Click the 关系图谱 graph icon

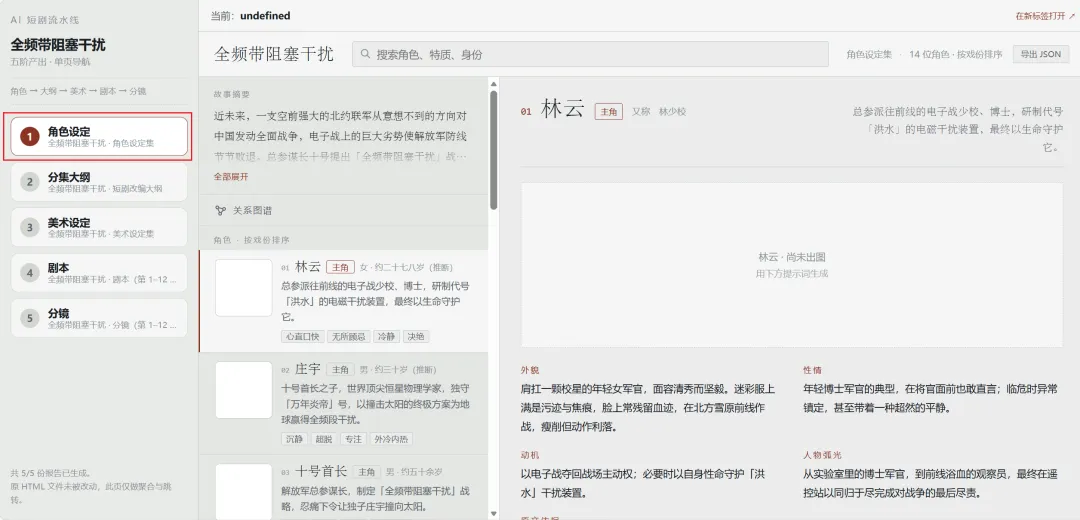pos(220,211)
